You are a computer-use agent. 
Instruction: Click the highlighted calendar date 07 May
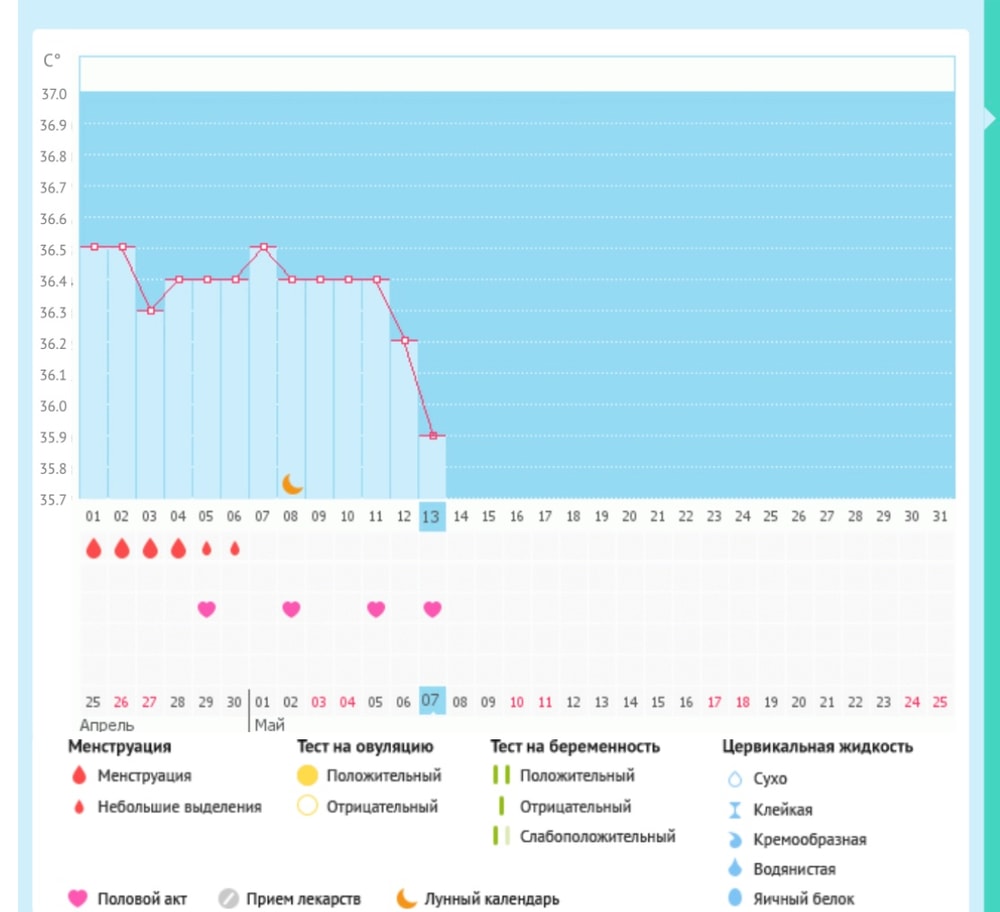[x=431, y=700]
